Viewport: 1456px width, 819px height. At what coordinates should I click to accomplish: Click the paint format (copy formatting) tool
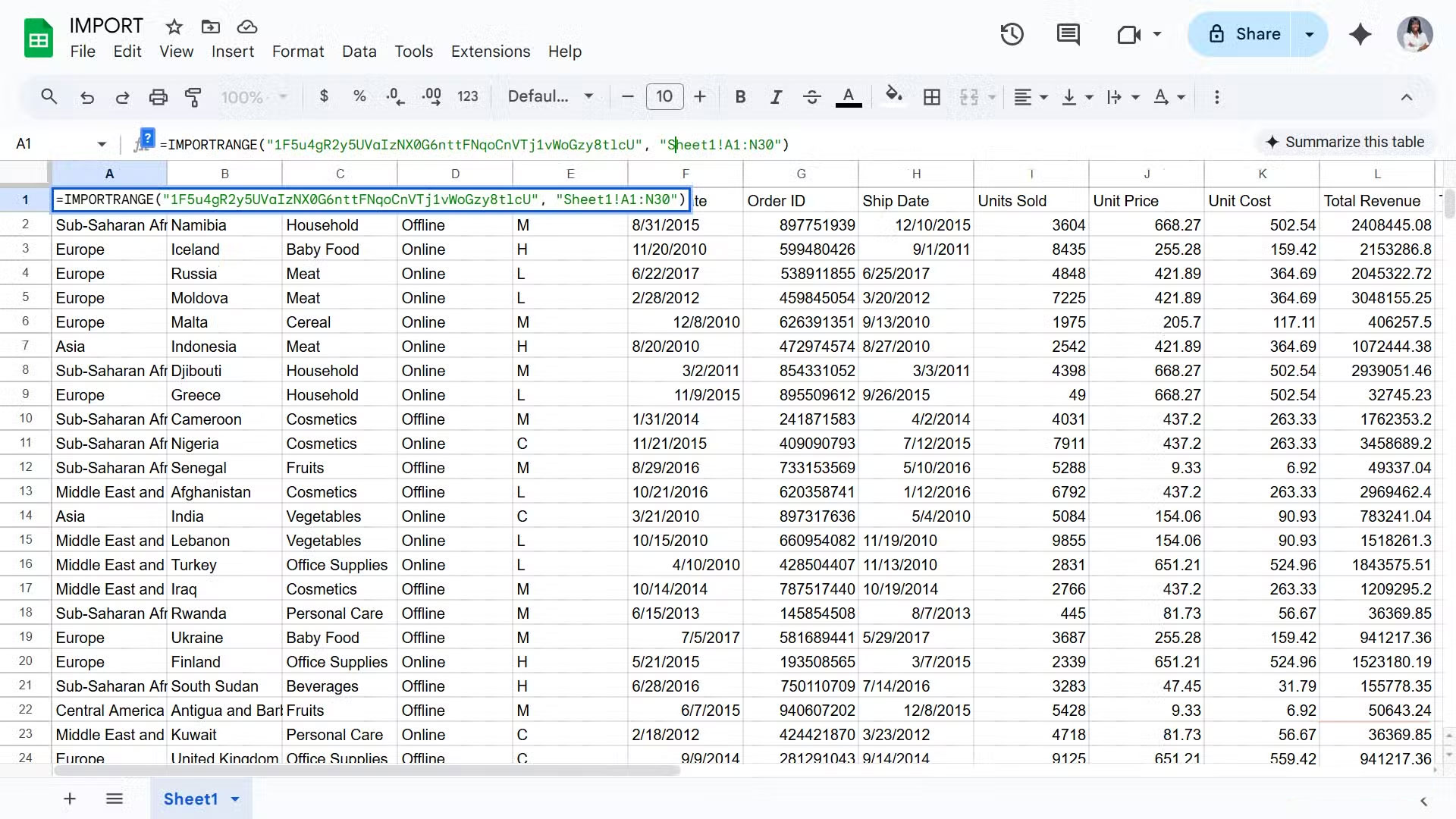pos(193,97)
